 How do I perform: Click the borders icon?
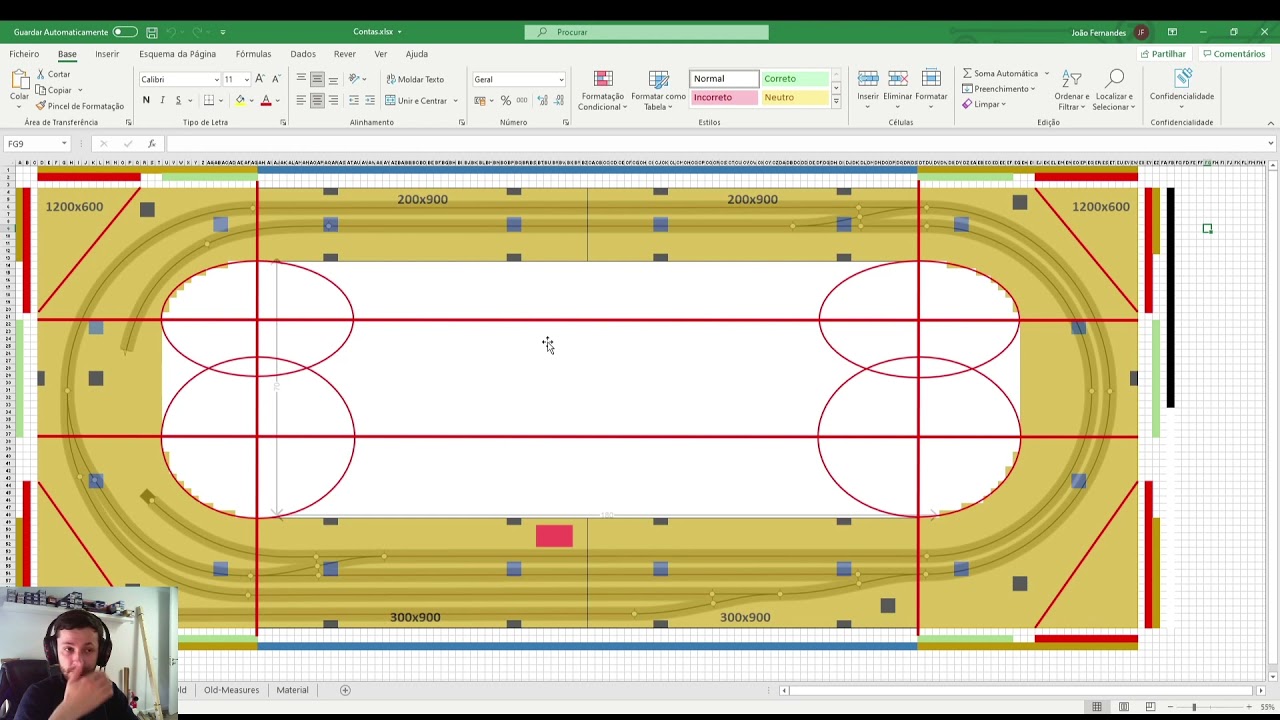tap(208, 100)
